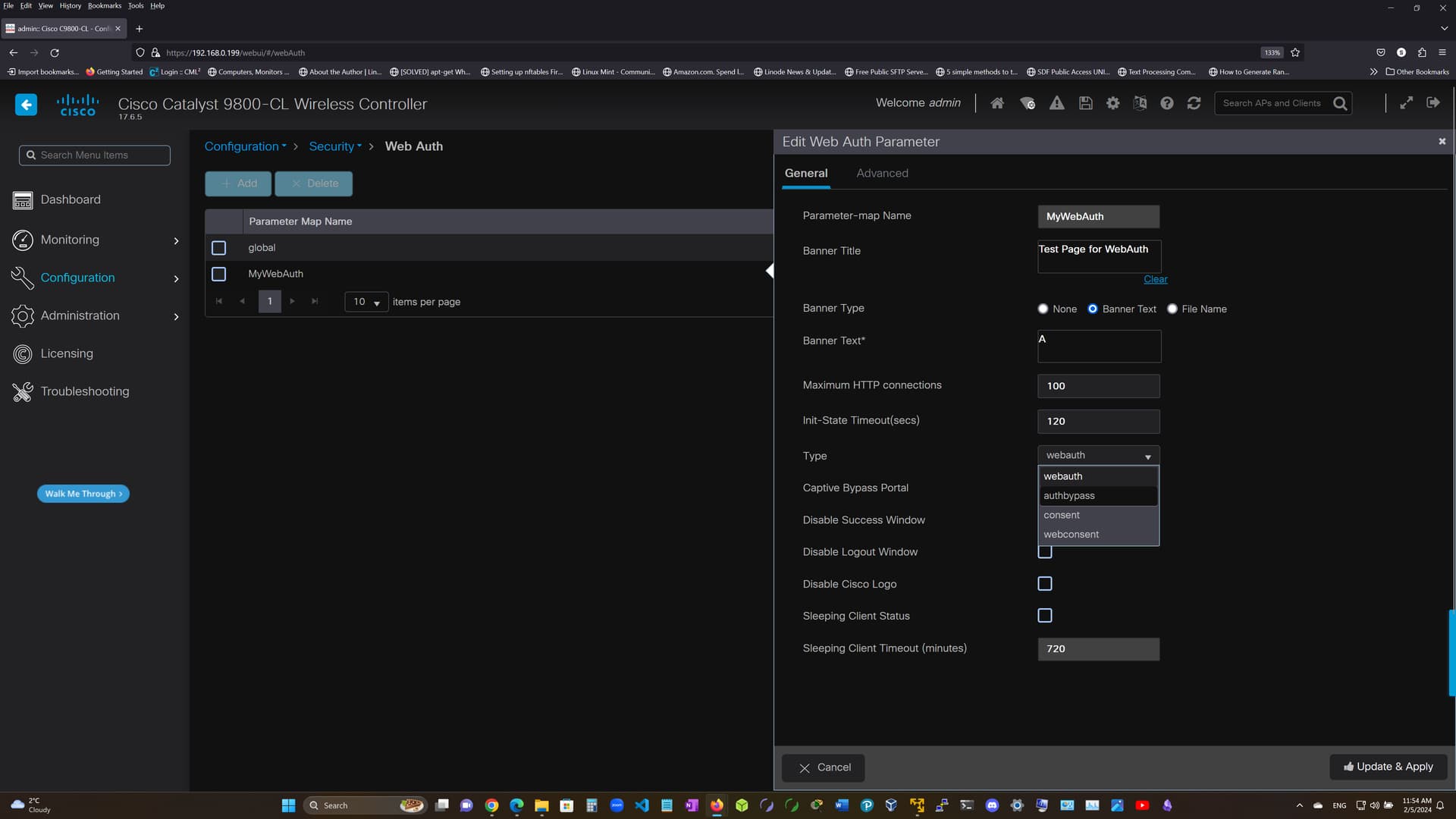
Task: Go to the controller Home icon
Action: [997, 103]
